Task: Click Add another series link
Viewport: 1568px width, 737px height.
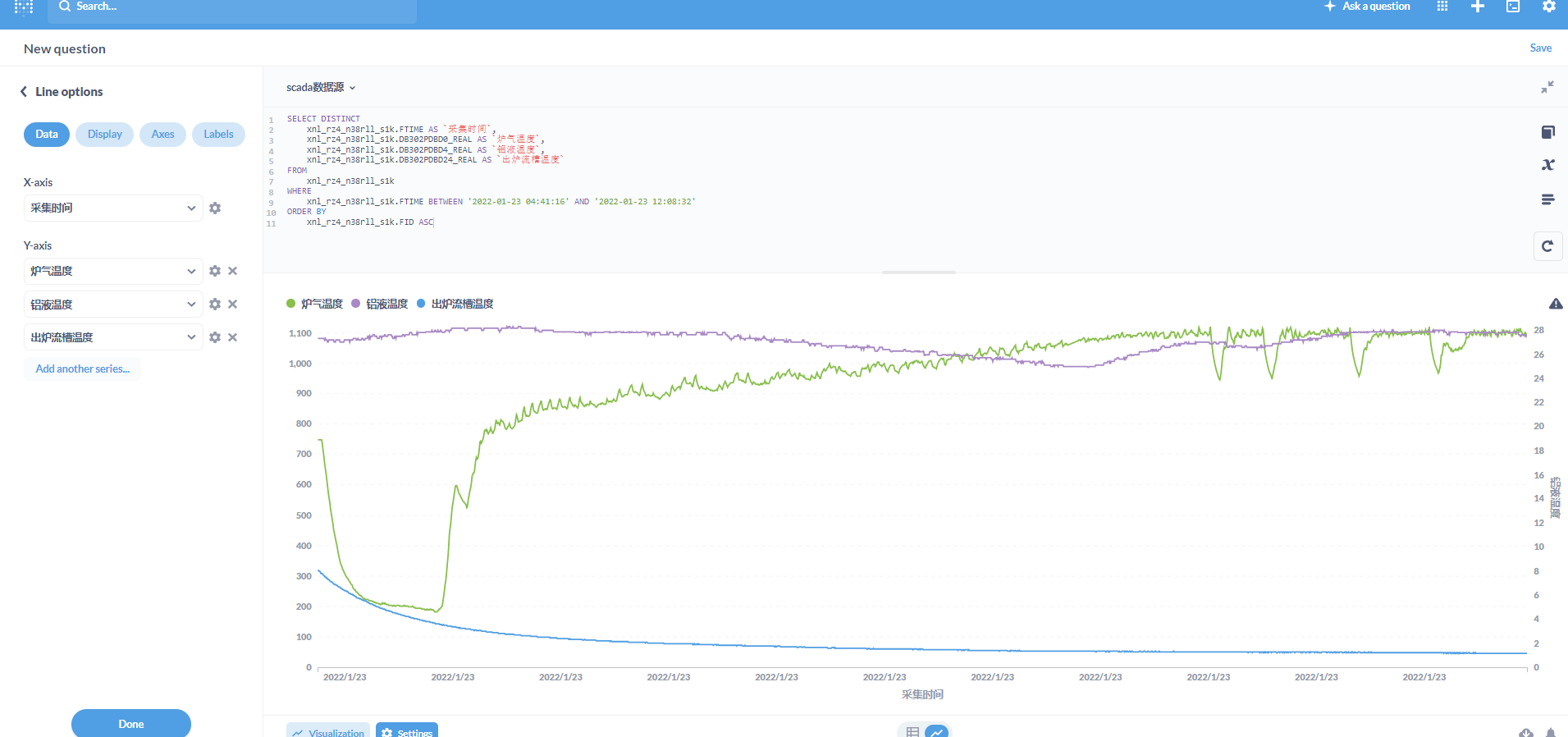Action: point(83,368)
